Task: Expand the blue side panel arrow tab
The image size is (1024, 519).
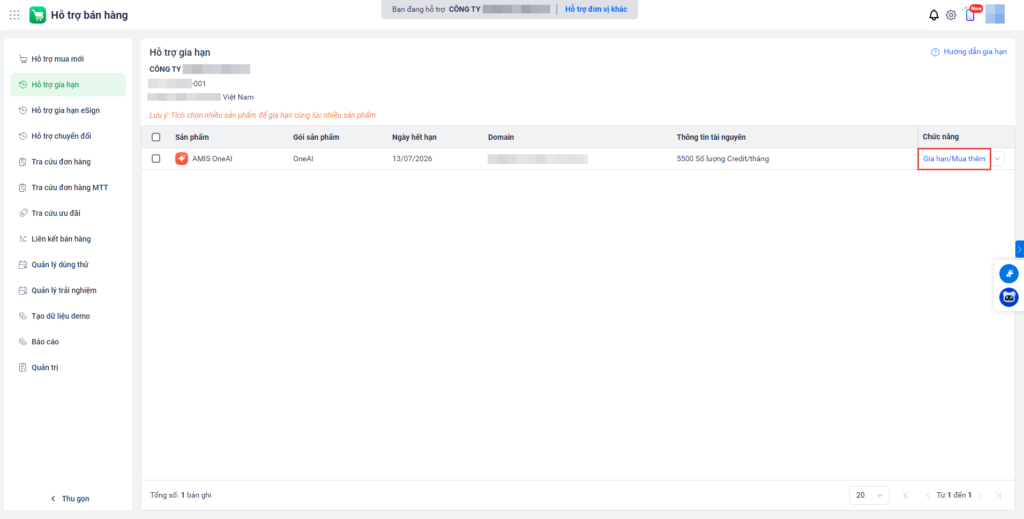Action: click(x=1019, y=249)
